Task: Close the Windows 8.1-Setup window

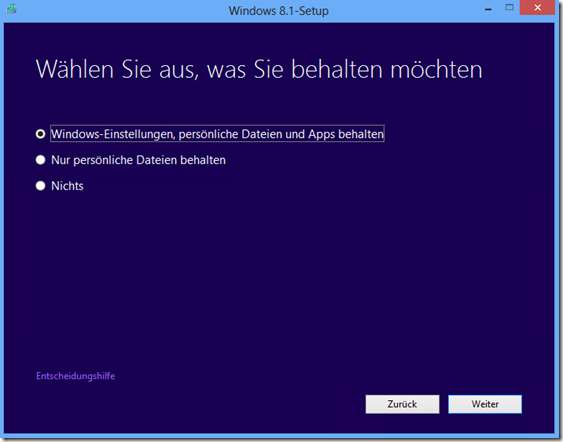Action: tap(538, 8)
